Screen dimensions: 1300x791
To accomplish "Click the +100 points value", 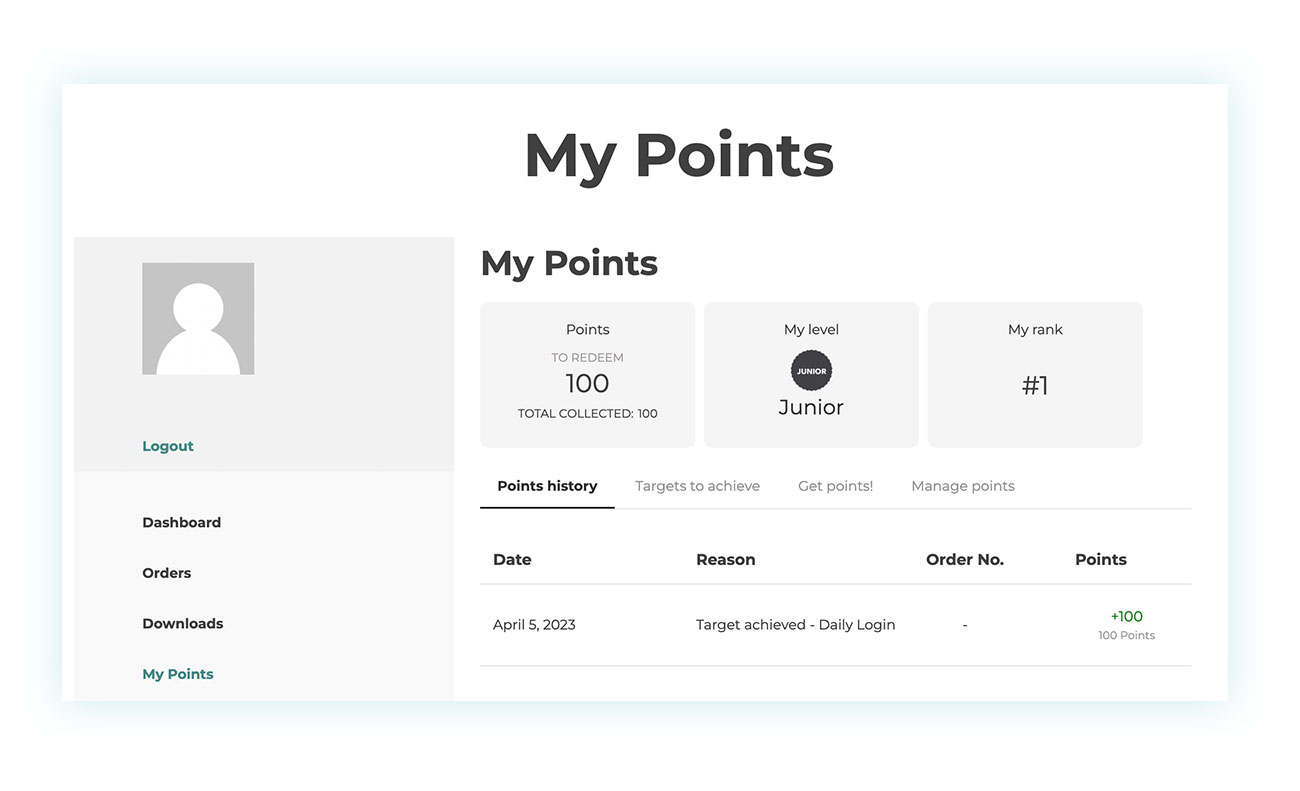I will (x=1126, y=617).
